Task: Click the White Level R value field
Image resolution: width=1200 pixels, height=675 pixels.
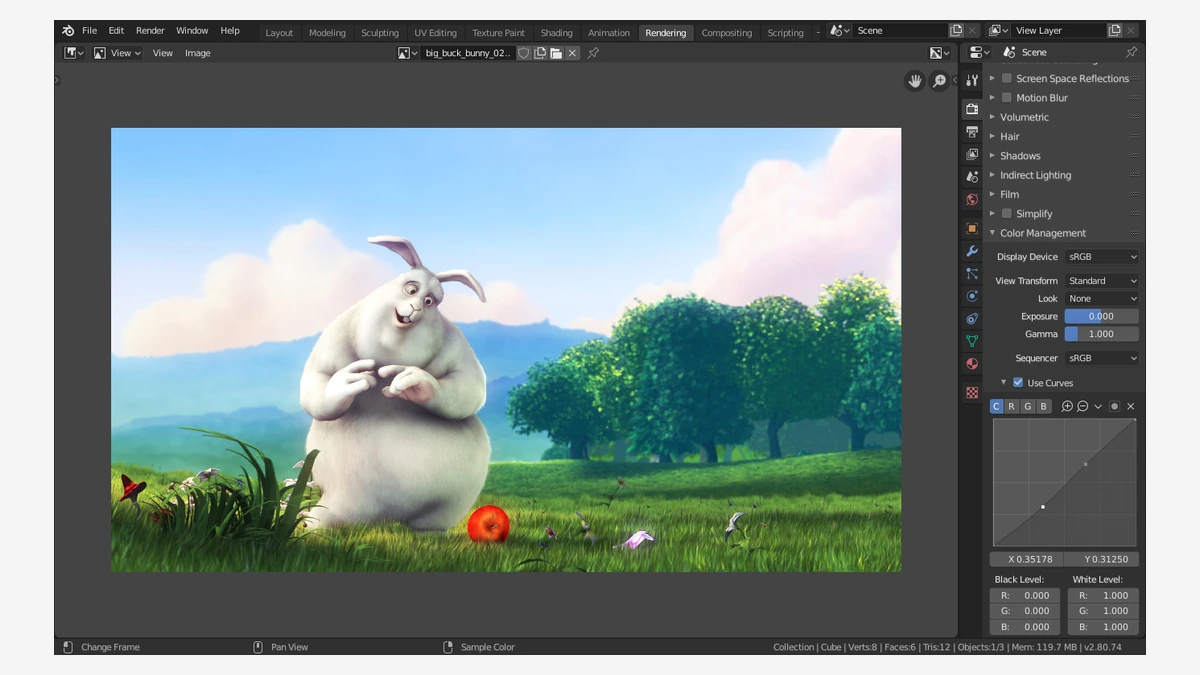Action: 1103,595
